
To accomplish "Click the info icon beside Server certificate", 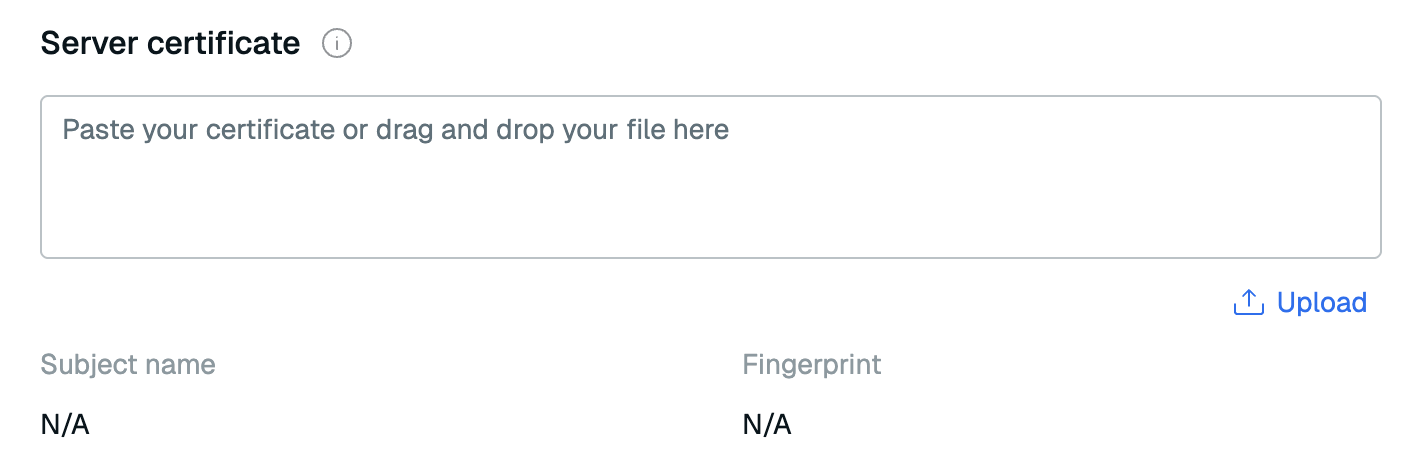I will tap(337, 44).
